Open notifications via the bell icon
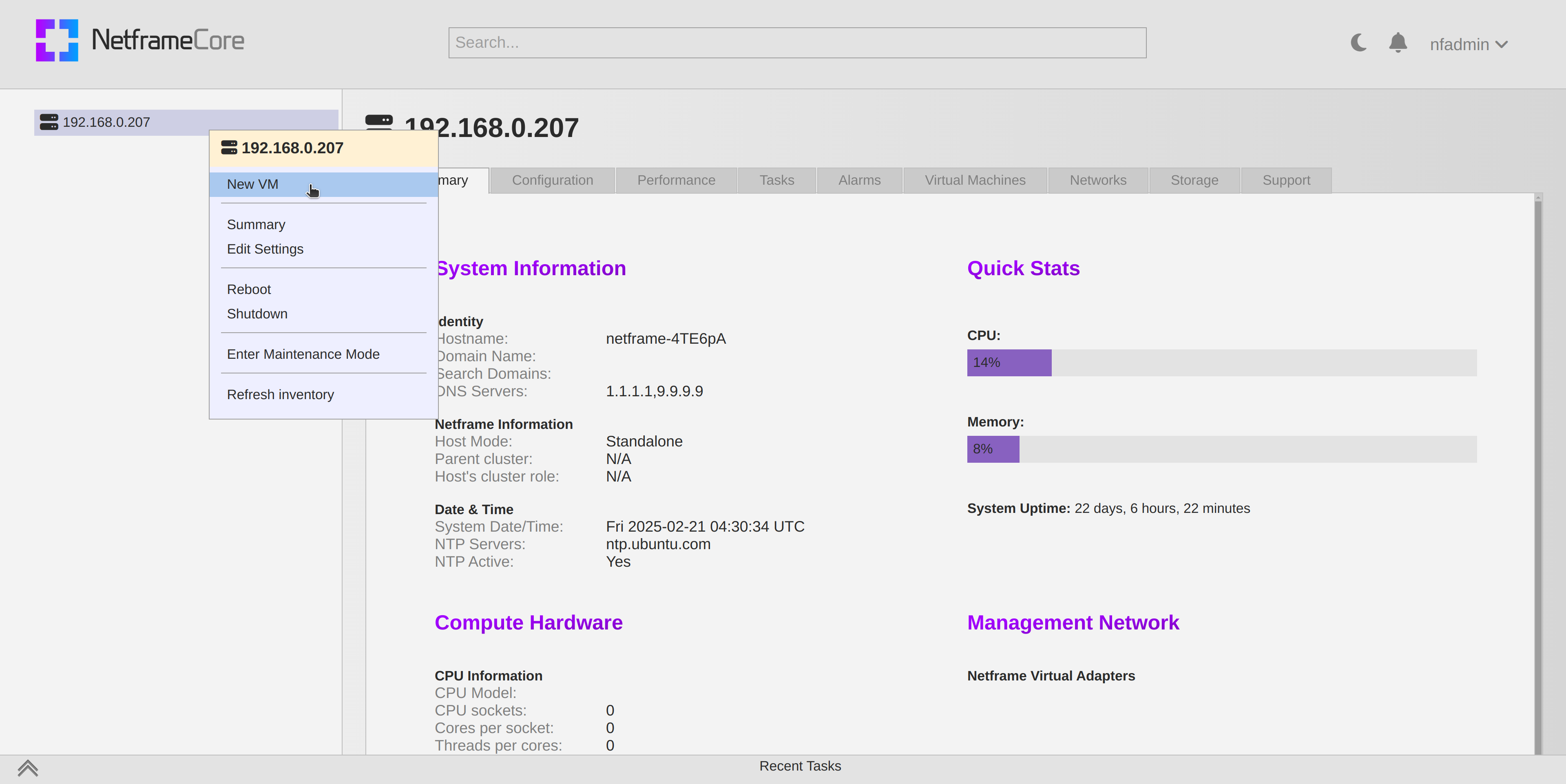The width and height of the screenshot is (1566, 784). pyautogui.click(x=1398, y=42)
